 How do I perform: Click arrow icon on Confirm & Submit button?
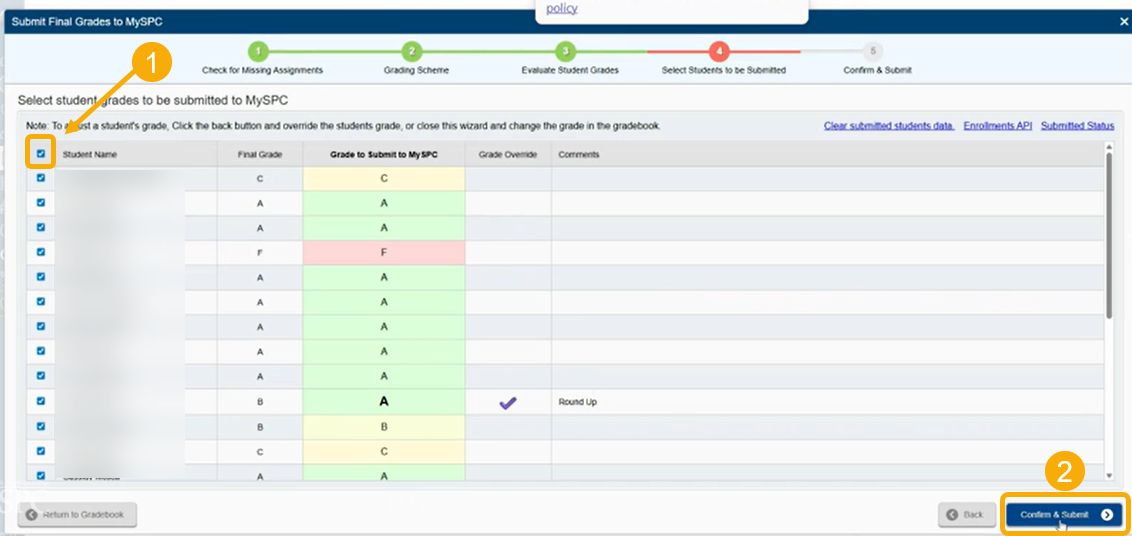(1107, 515)
